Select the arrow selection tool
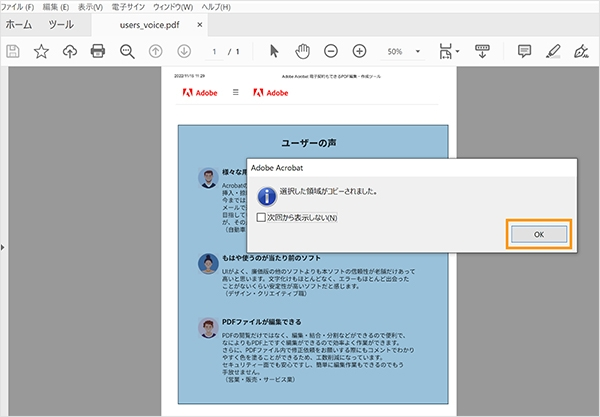The height and width of the screenshot is (417, 600). point(275,51)
